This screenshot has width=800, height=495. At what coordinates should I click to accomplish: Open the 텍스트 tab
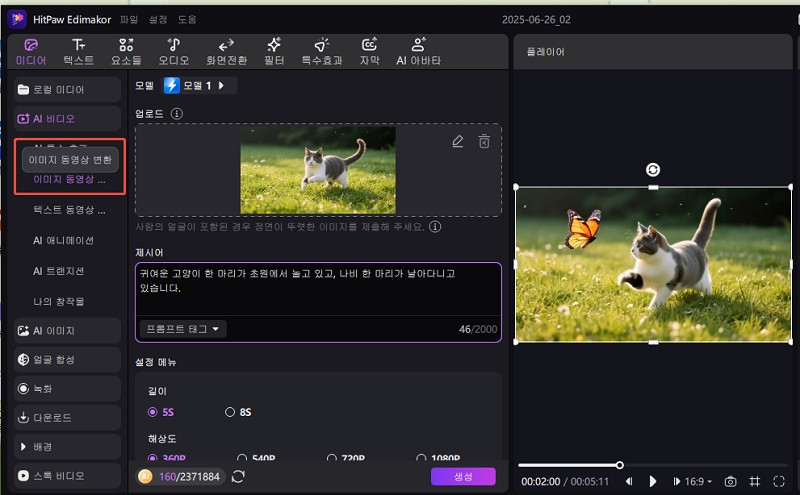coord(79,52)
